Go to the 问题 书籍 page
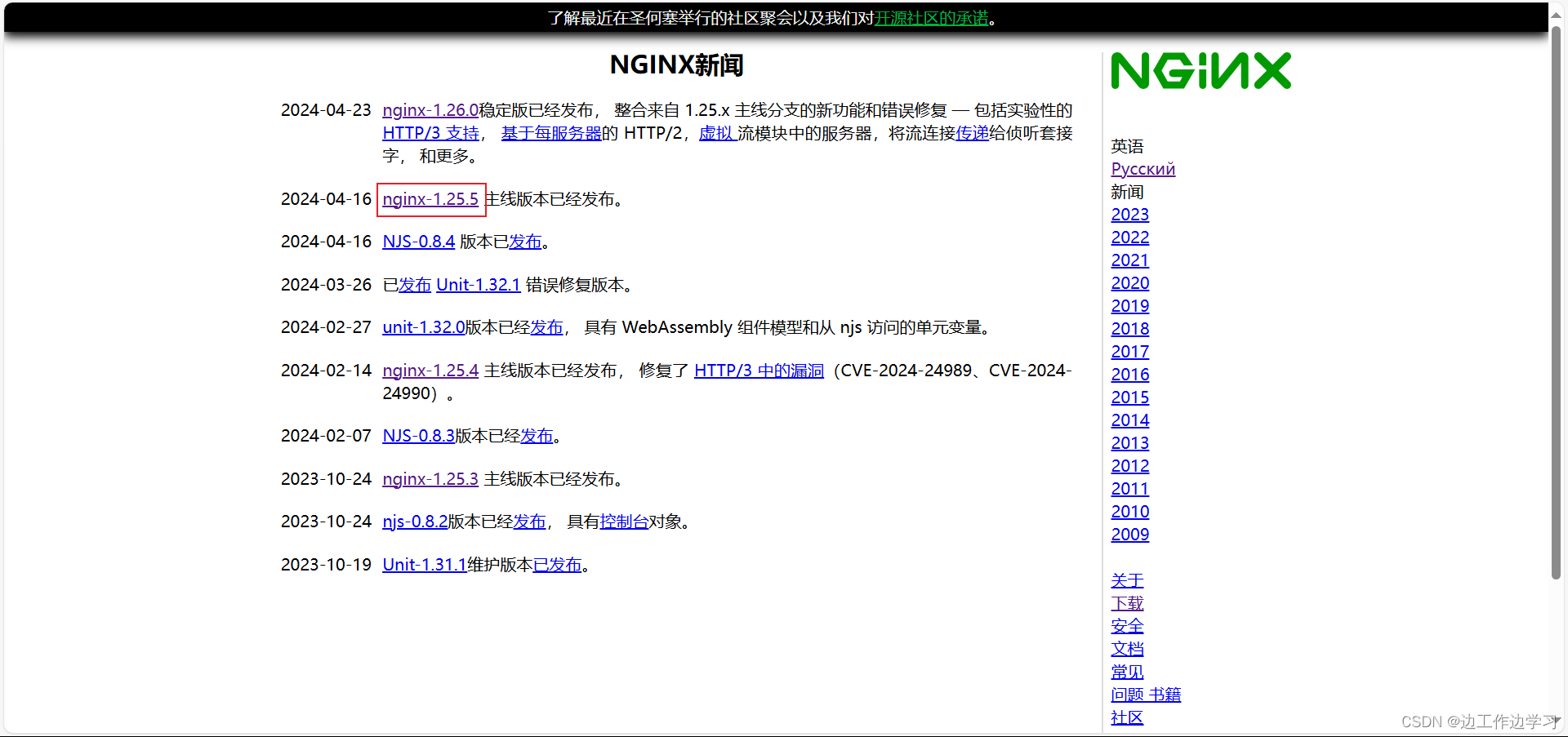 pyautogui.click(x=1146, y=695)
